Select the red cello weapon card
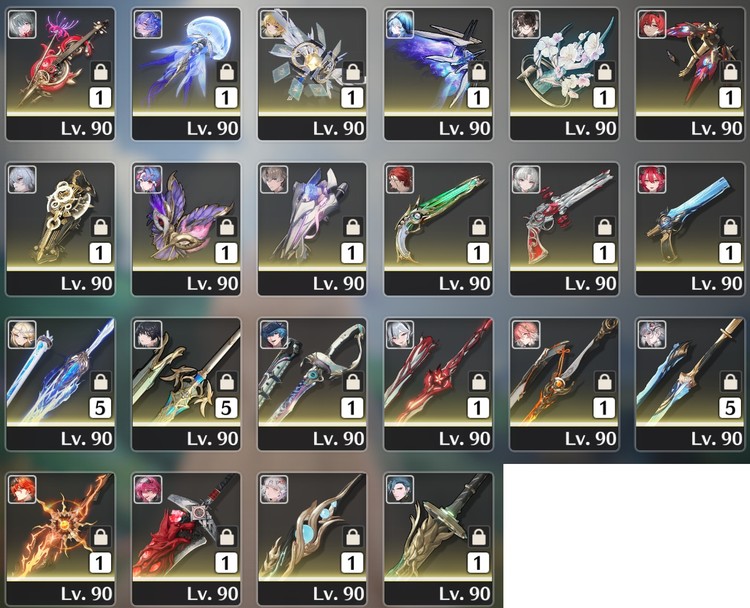 60,74
